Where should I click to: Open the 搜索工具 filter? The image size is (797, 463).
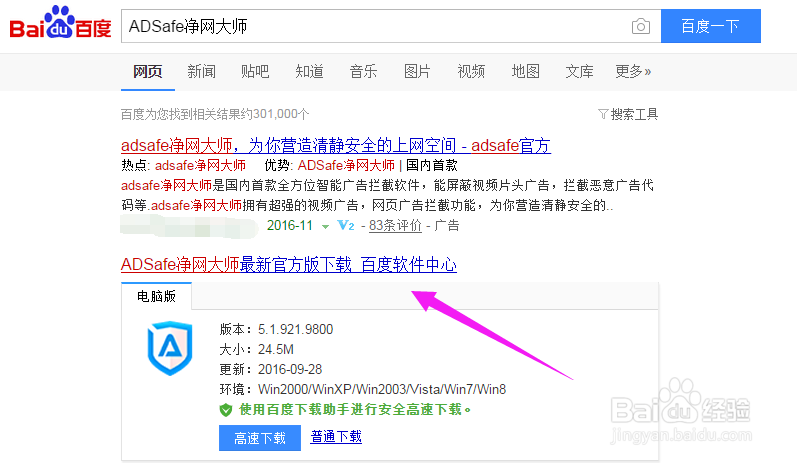click(628, 114)
